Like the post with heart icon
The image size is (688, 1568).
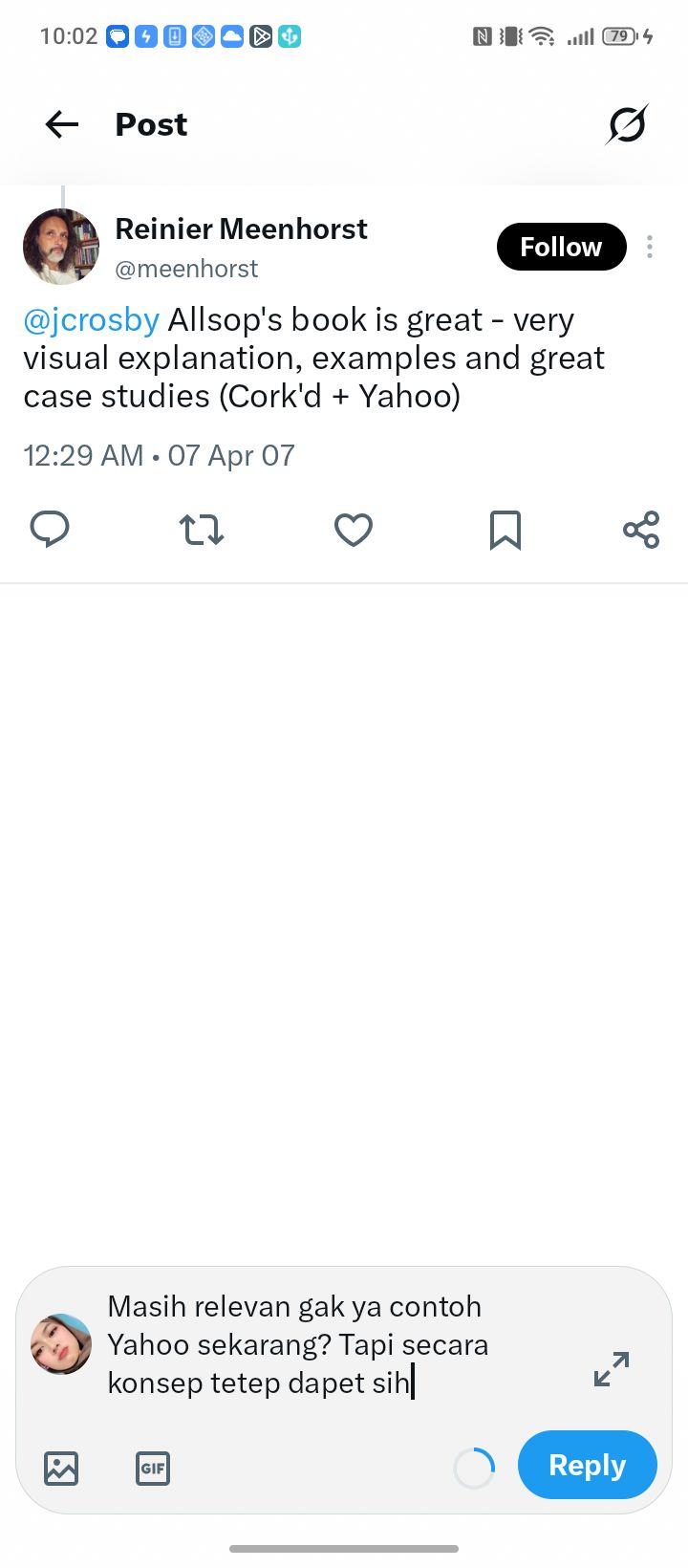[x=353, y=529]
